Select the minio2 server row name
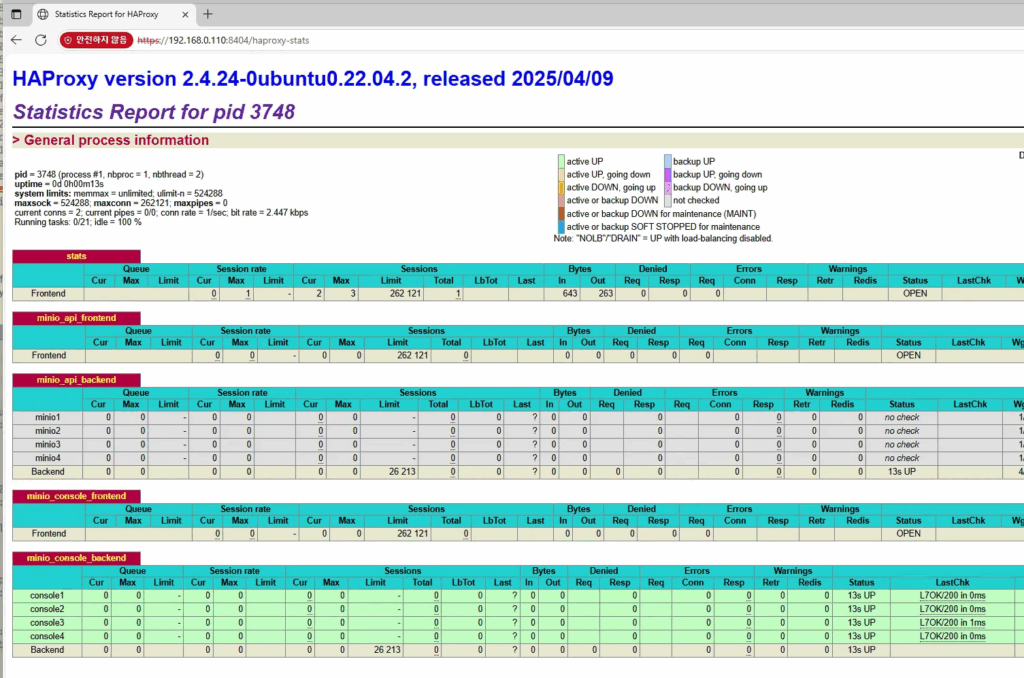1024x678 pixels. (48, 431)
